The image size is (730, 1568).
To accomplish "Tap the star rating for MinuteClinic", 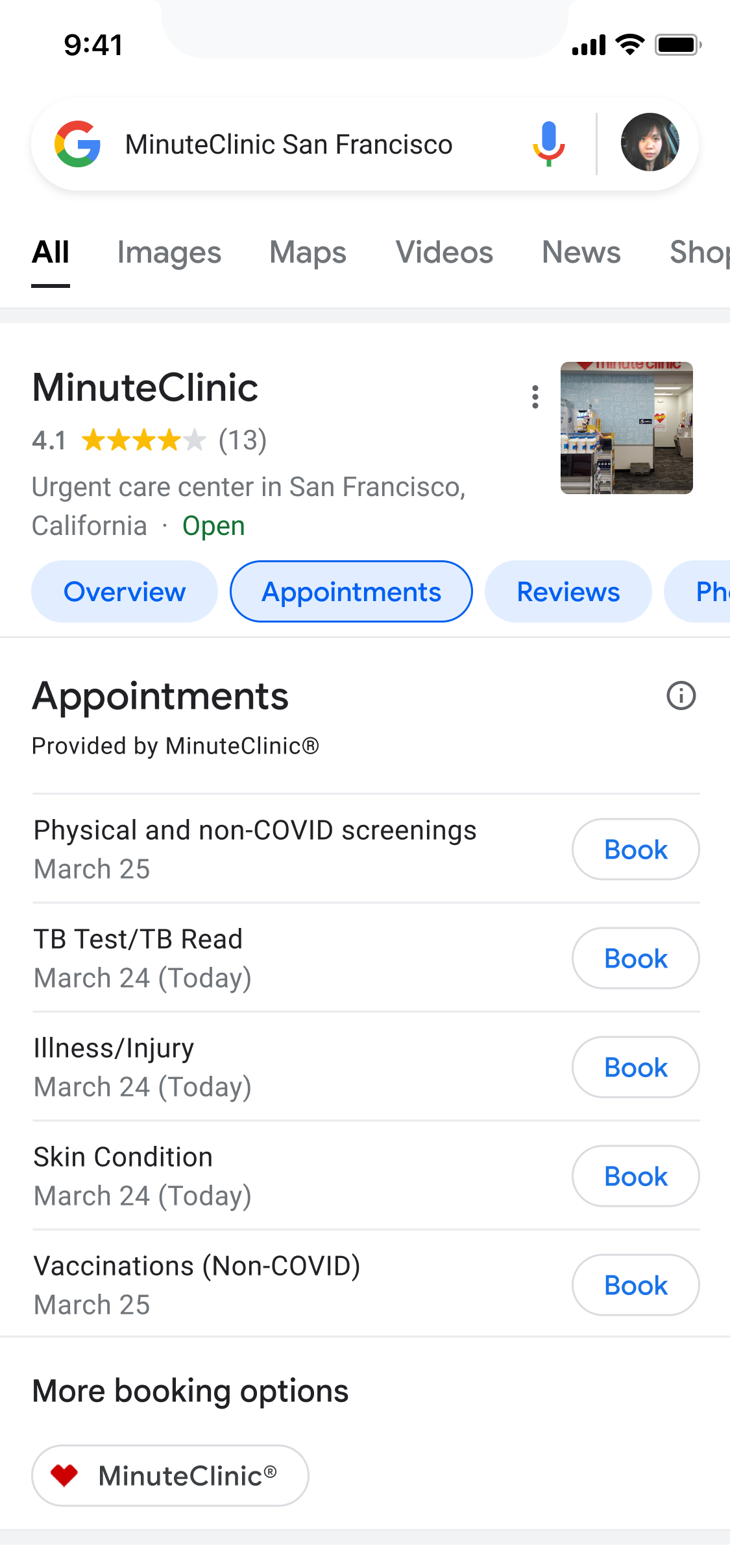I will coord(143,440).
